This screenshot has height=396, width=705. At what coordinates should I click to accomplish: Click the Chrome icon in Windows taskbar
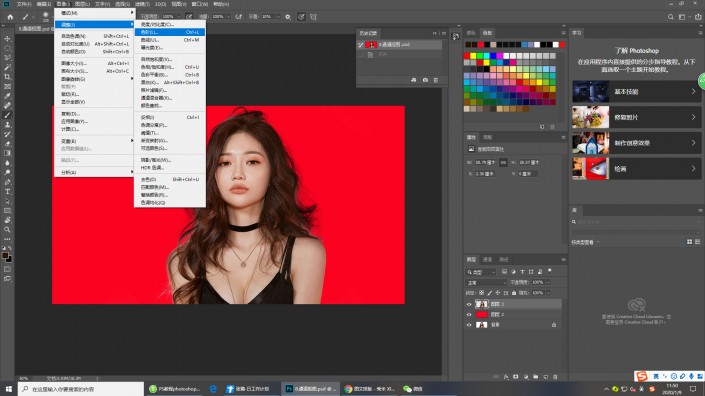tap(348, 389)
